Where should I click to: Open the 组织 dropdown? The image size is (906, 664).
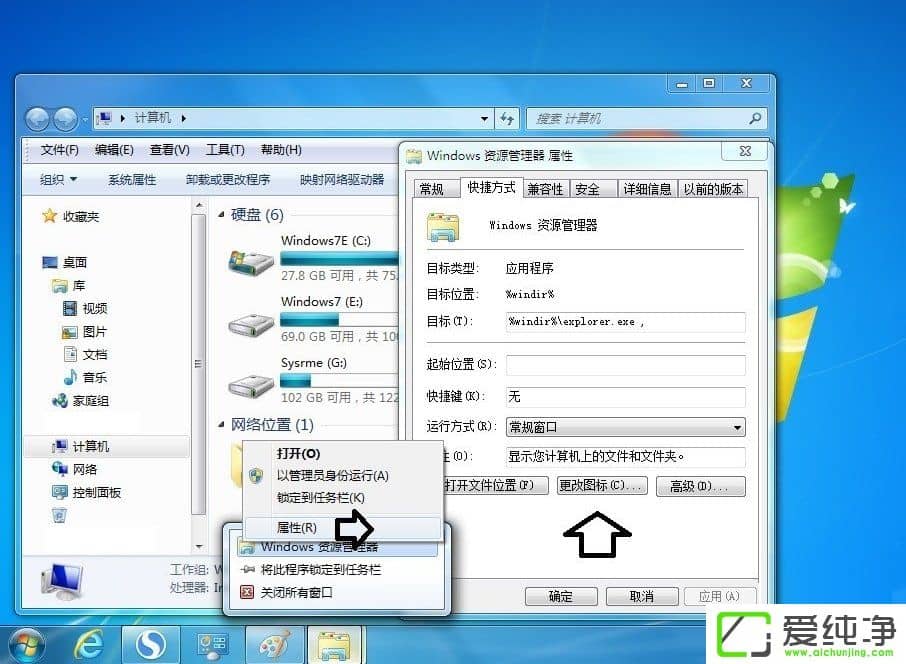pyautogui.click(x=58, y=180)
